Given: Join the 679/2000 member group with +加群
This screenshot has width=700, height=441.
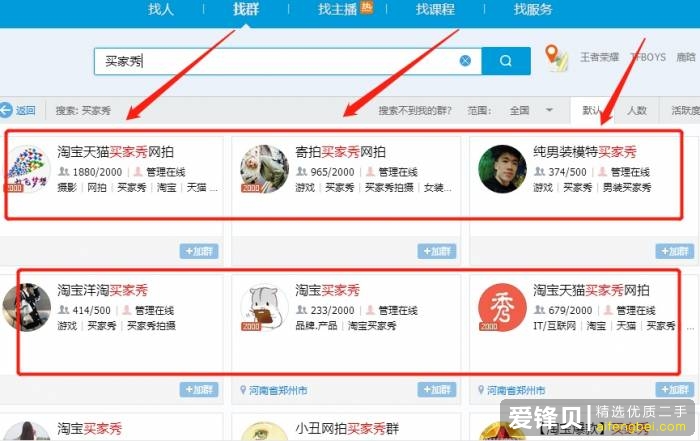Looking at the screenshot, I should click(675, 390).
